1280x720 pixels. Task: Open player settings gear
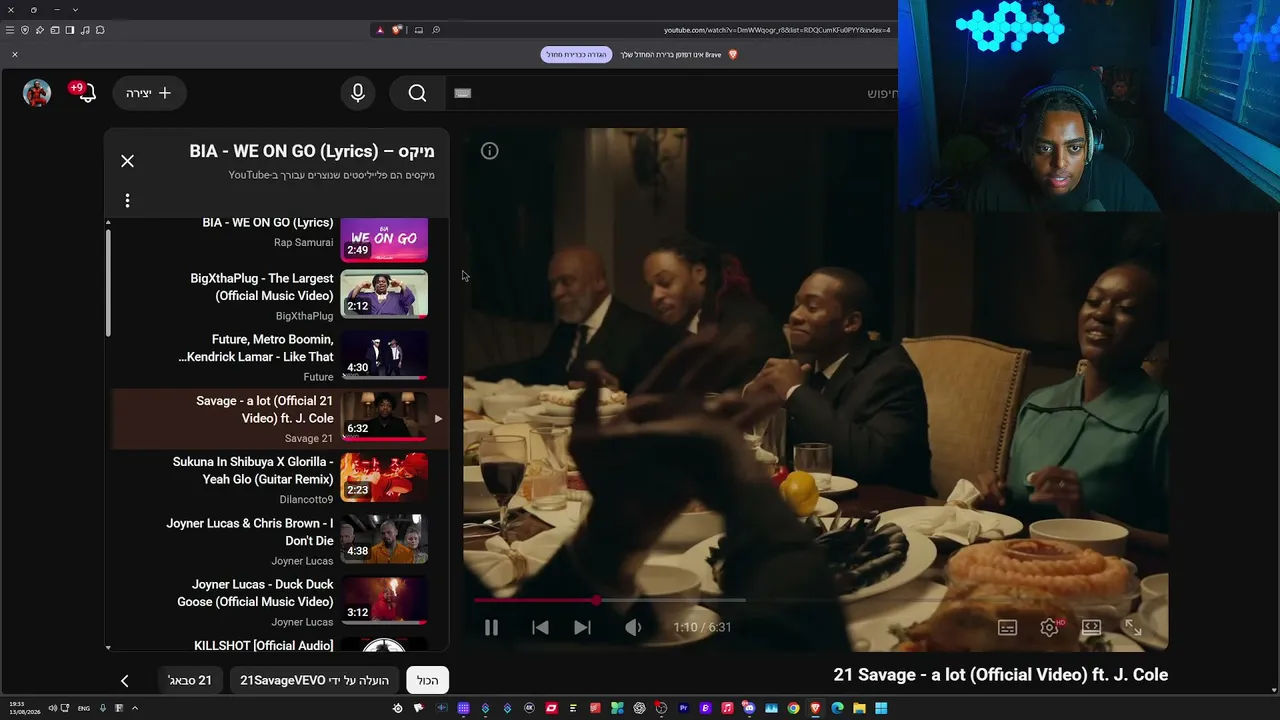[x=1049, y=628]
